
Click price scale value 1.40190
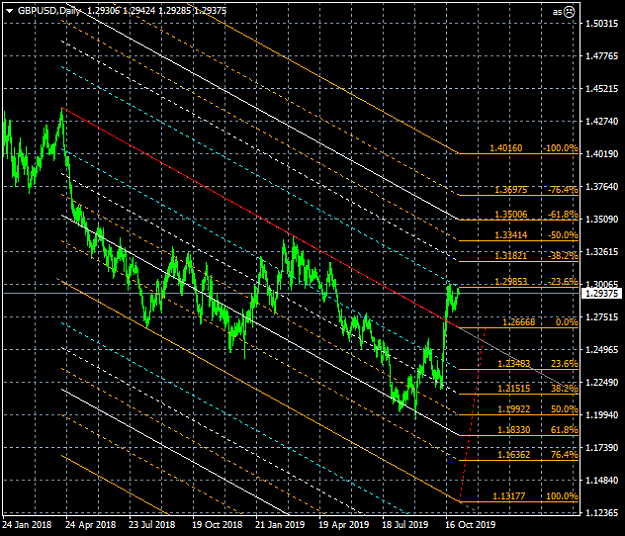[x=601, y=154]
